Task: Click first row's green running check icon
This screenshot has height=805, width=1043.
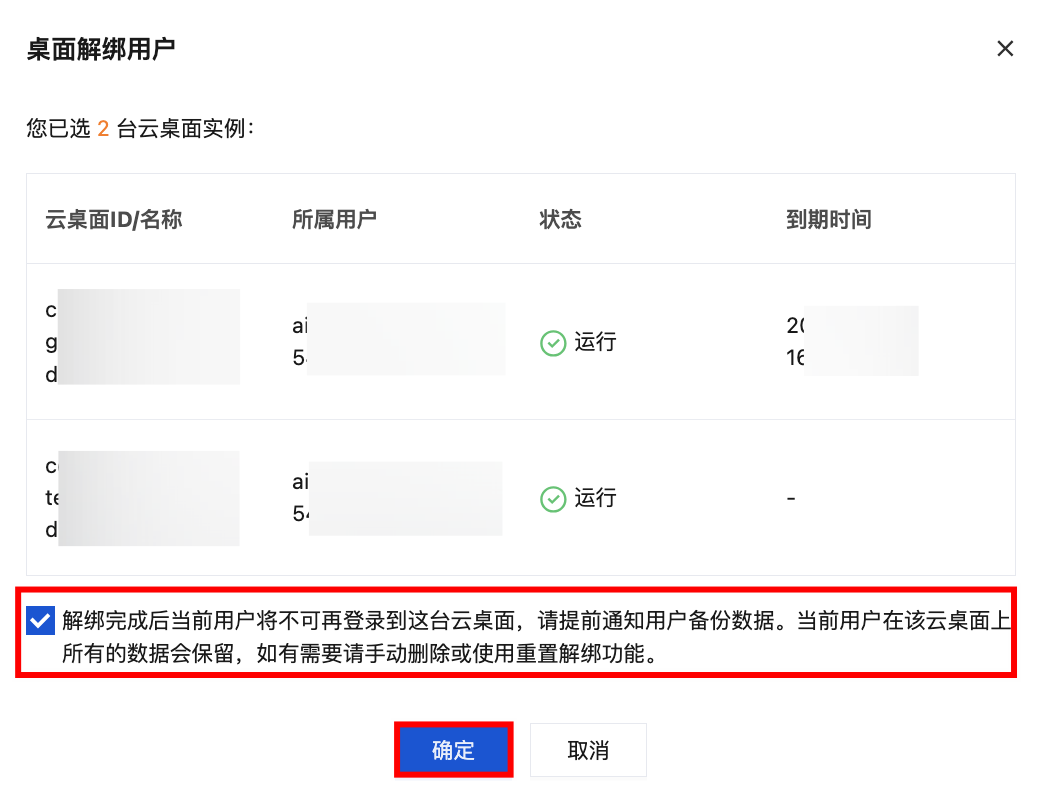Action: click(553, 343)
